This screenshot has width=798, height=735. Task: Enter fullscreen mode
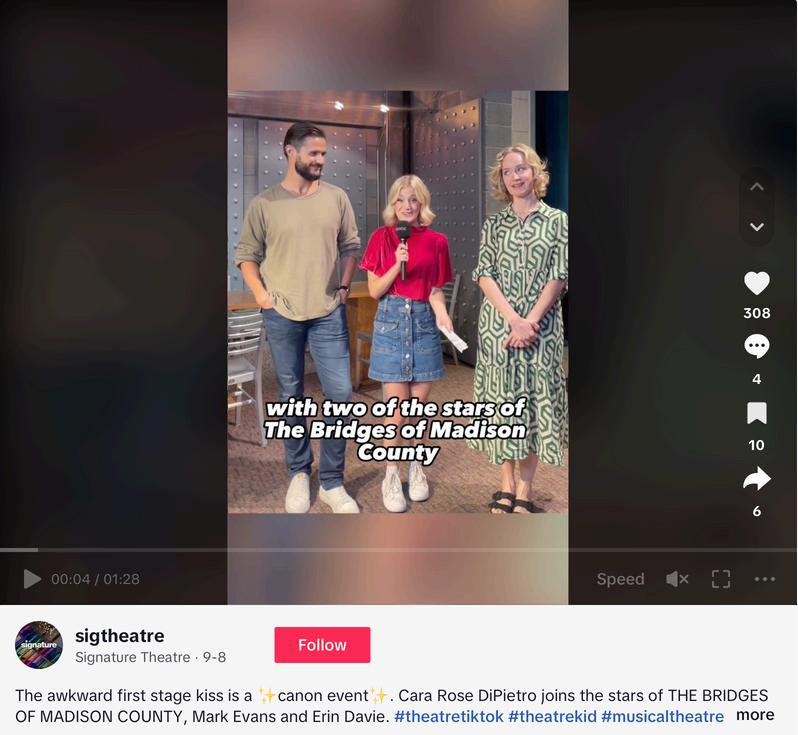click(x=721, y=579)
